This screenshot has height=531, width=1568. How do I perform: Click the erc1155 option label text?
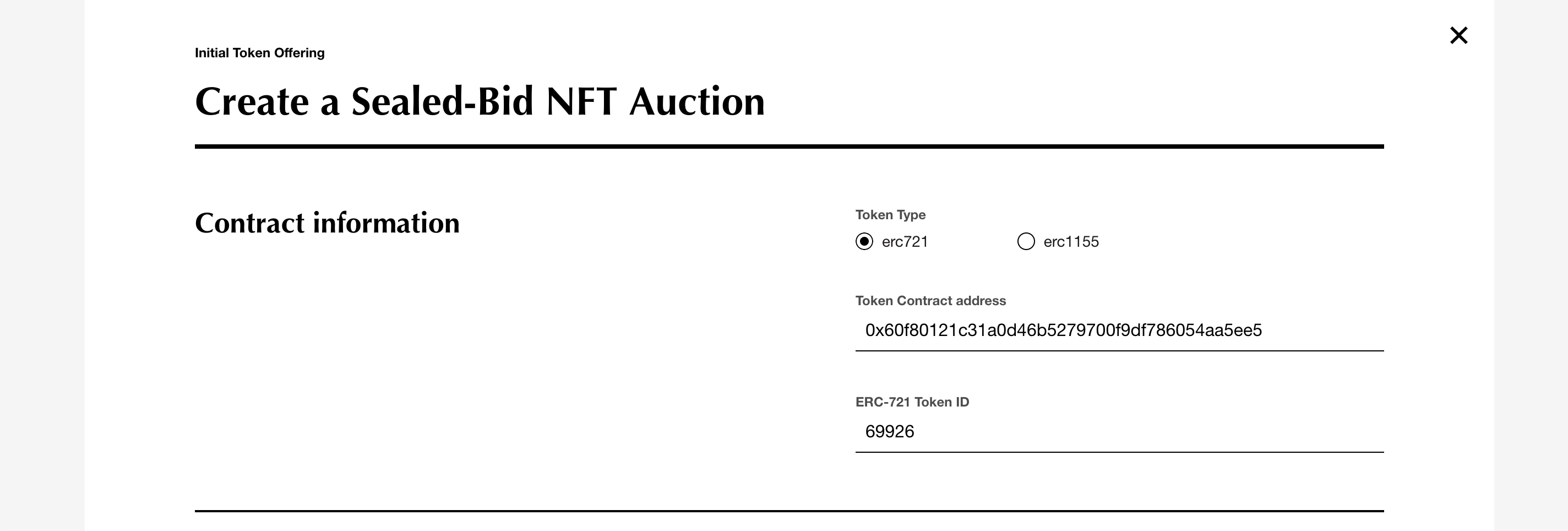click(1071, 242)
